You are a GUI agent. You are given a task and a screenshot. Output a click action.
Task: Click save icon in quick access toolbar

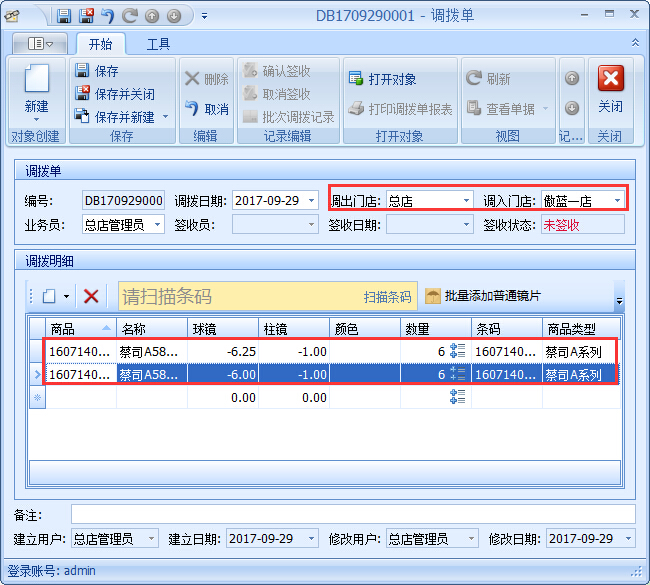click(x=64, y=16)
